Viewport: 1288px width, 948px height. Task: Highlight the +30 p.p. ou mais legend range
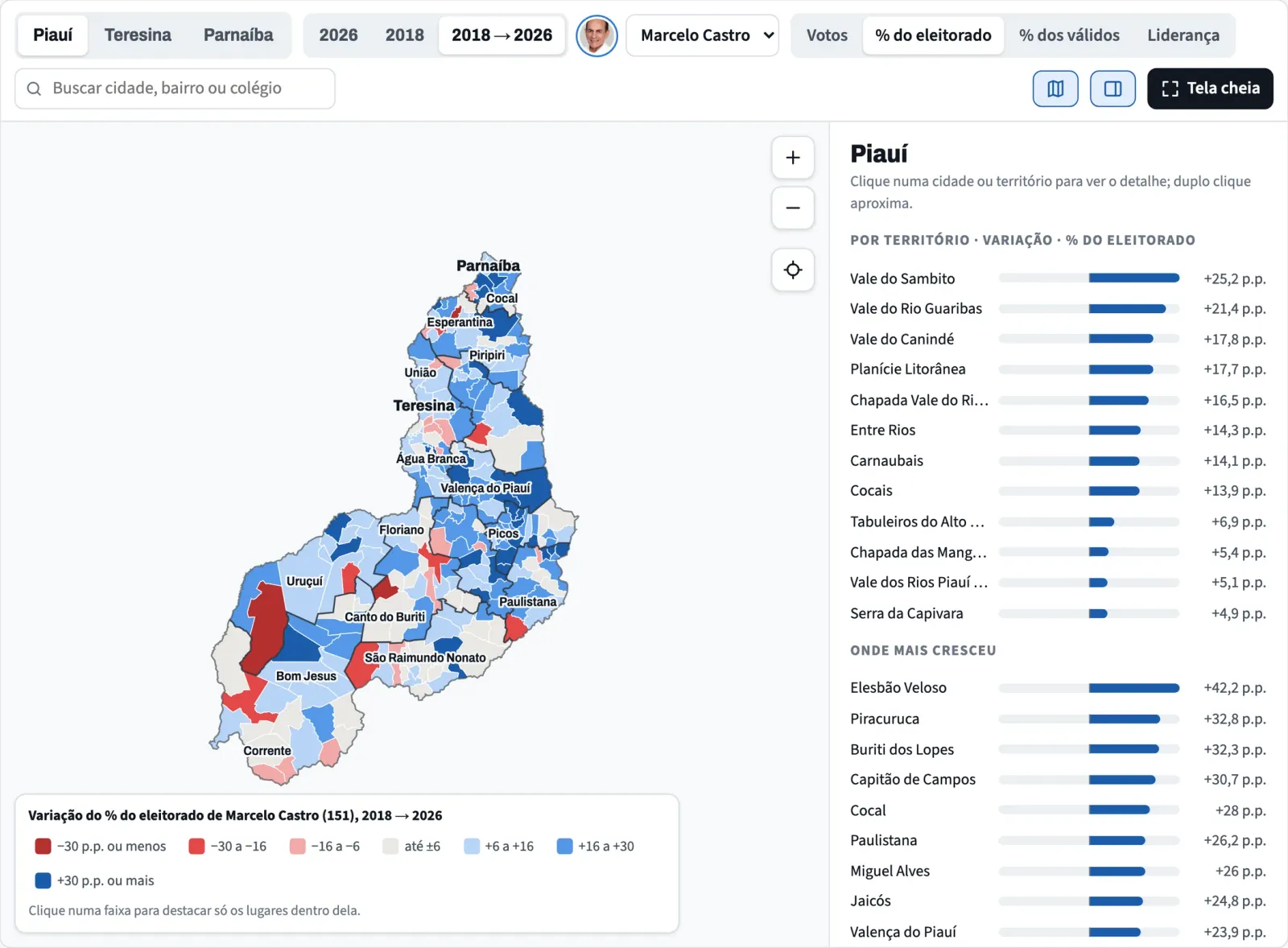[95, 881]
